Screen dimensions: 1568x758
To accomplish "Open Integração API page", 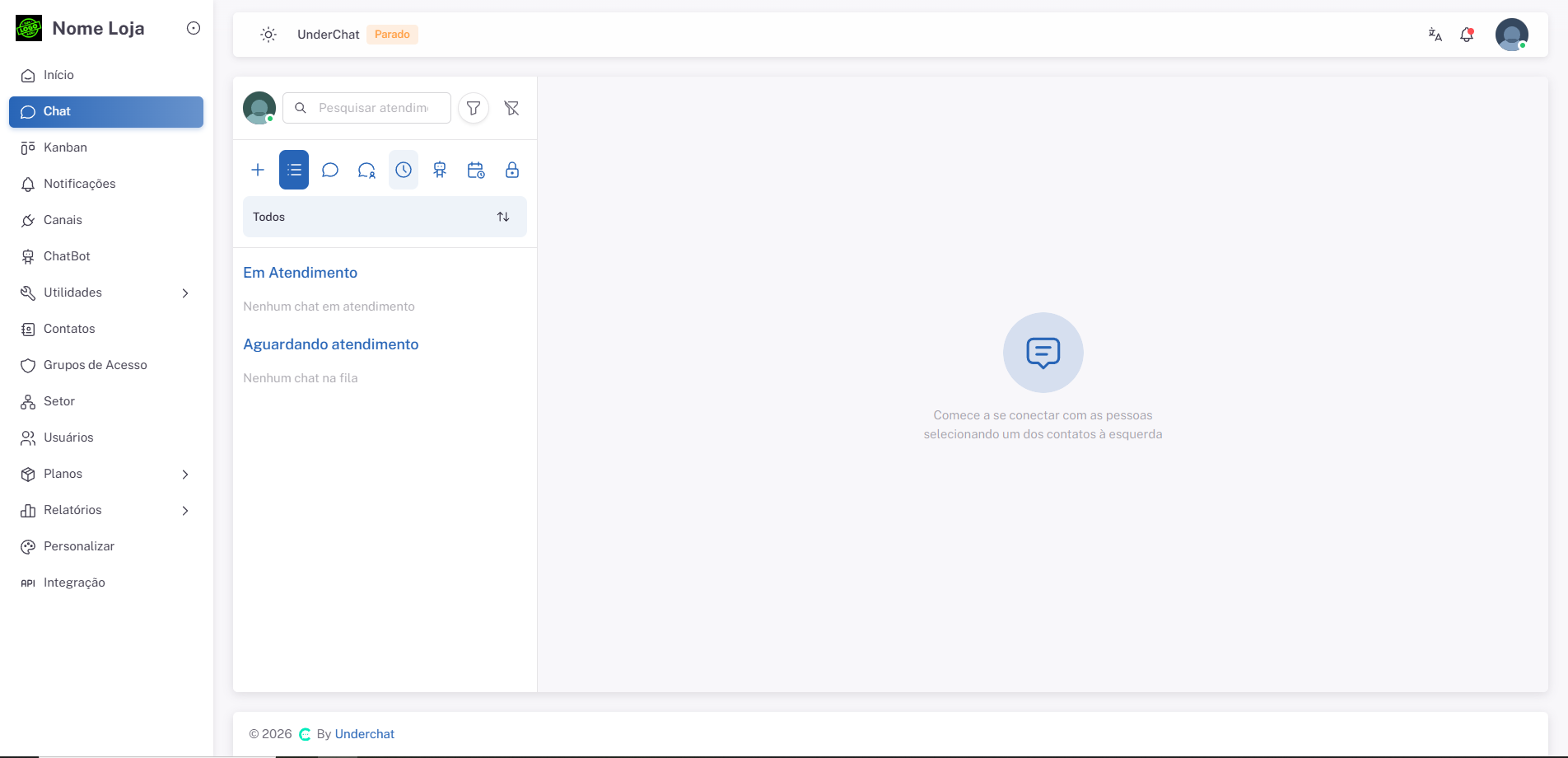I will click(x=106, y=583).
